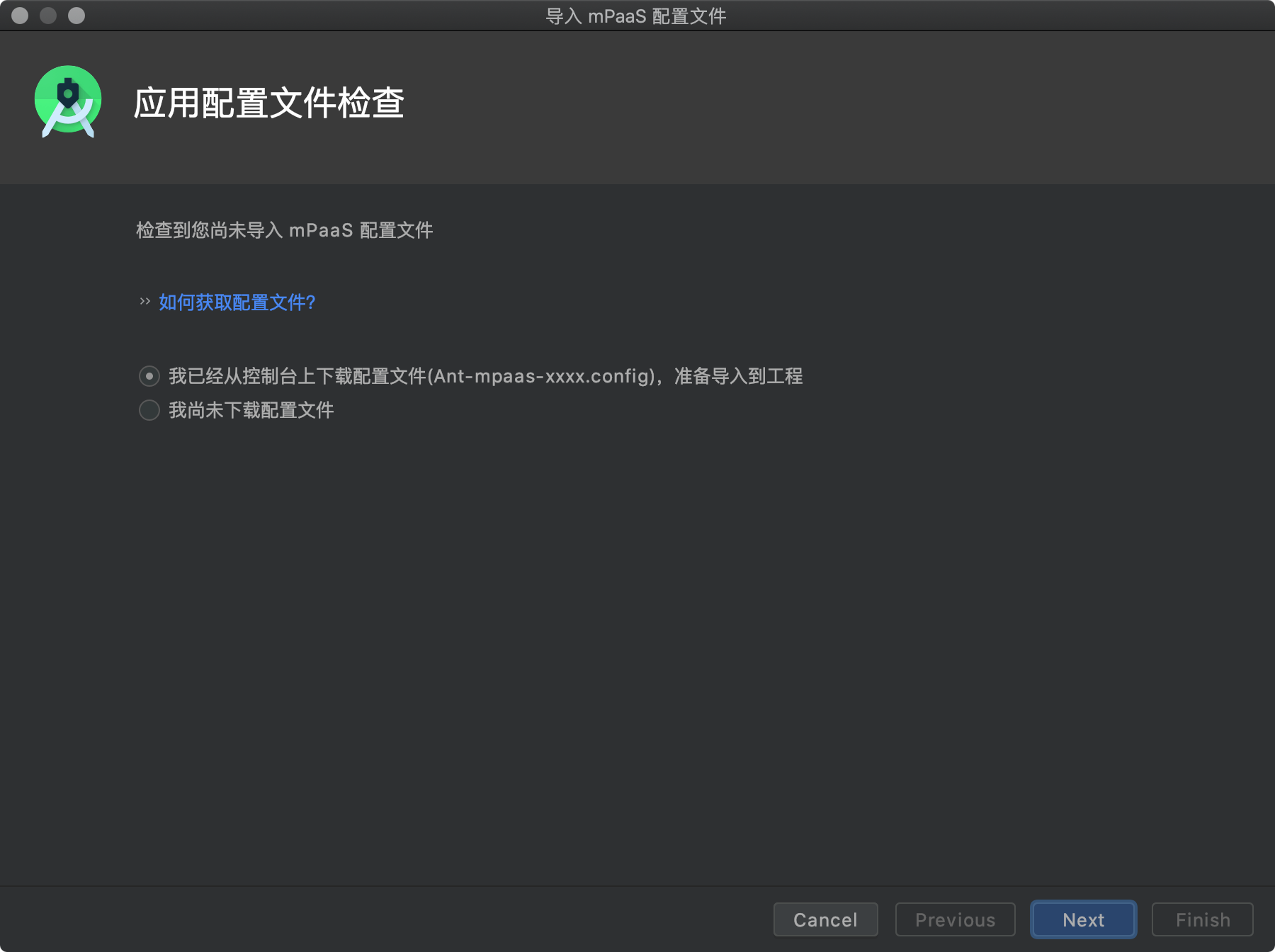The width and height of the screenshot is (1275, 952).
Task: Click window title 导入 mPaaS 配置文件
Action: coord(636,16)
